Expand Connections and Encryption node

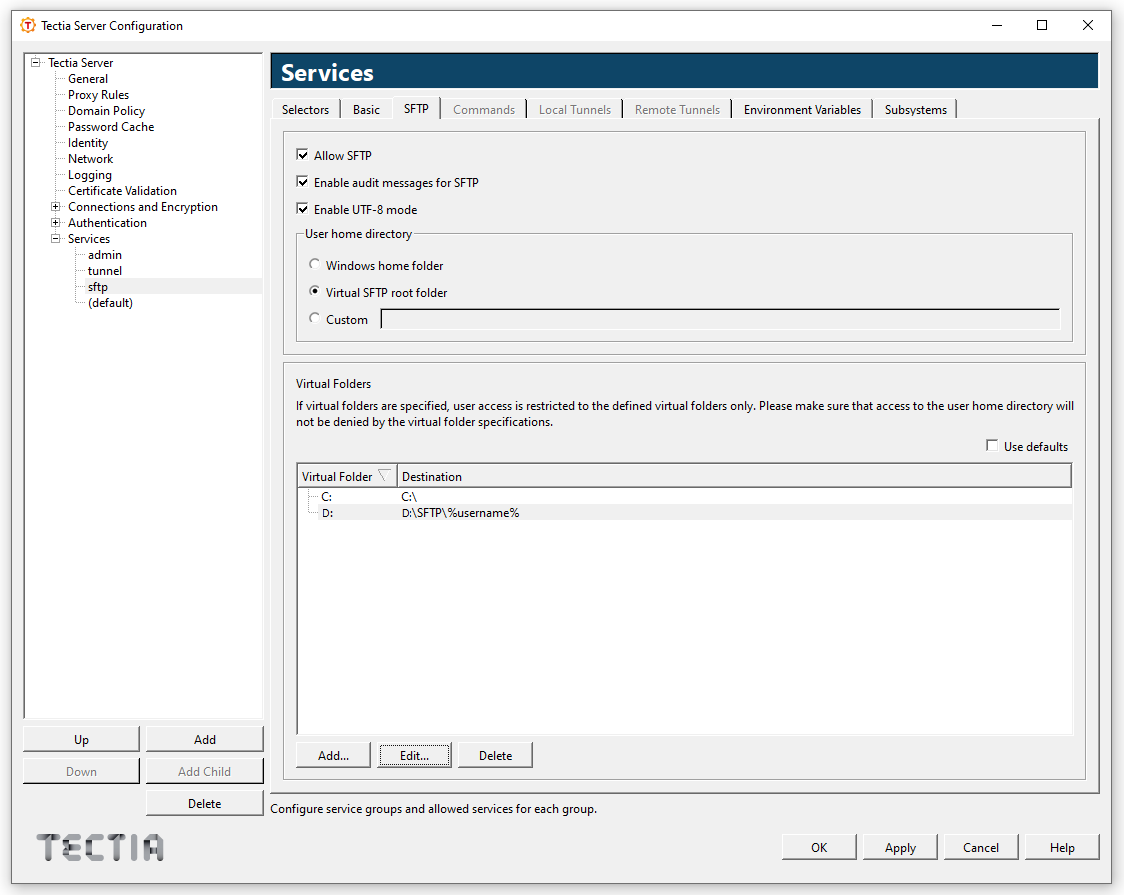point(55,206)
